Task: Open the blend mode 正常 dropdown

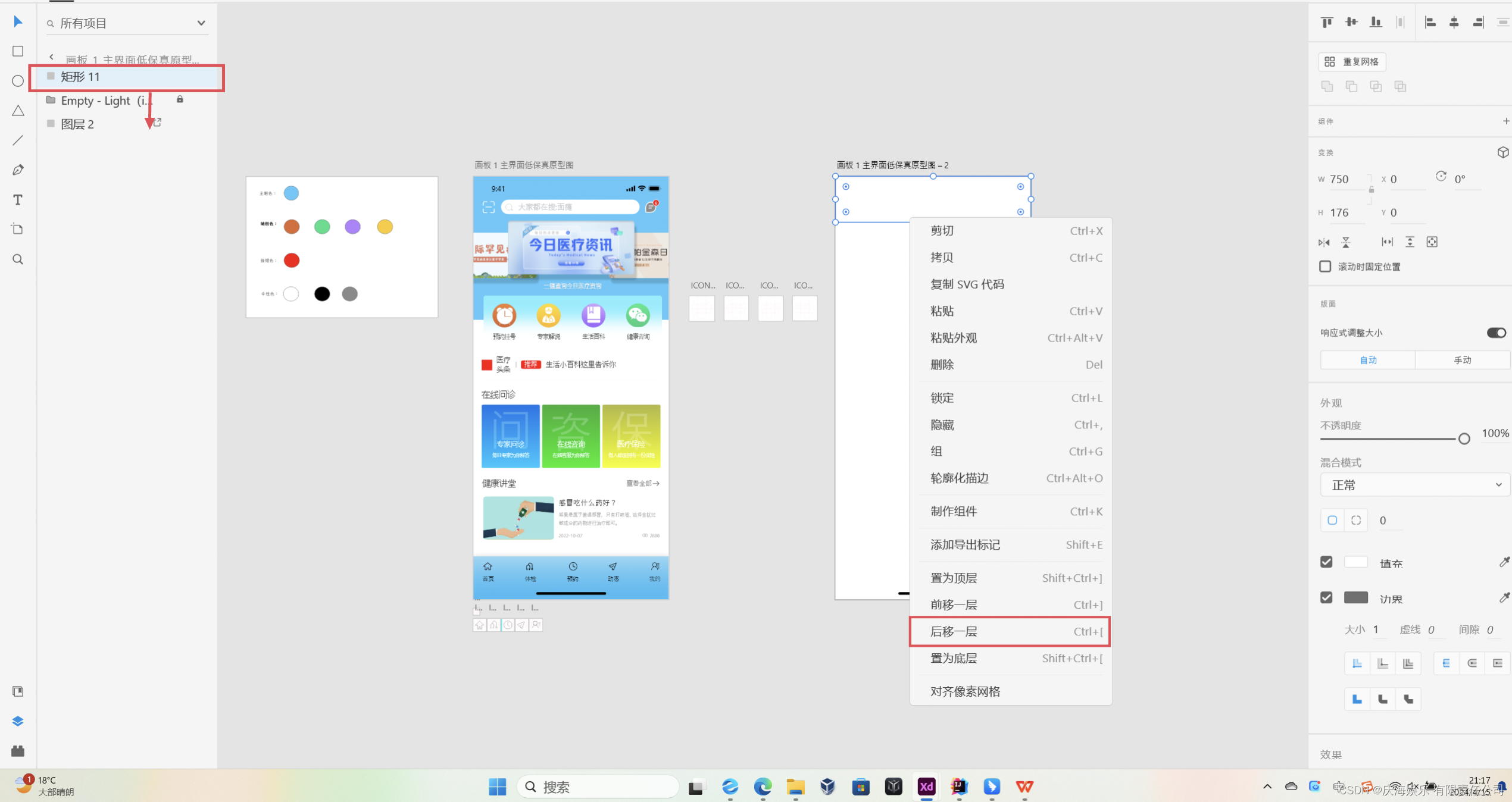Action: tap(1414, 485)
